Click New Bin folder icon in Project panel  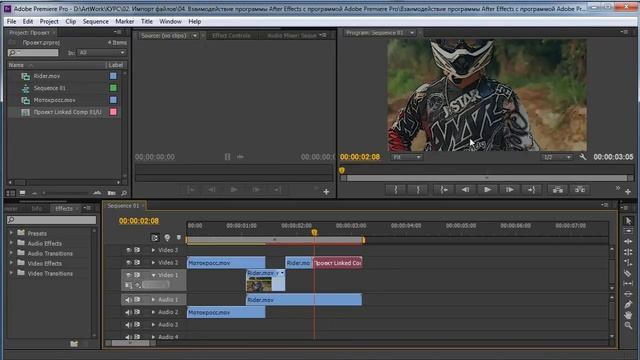tap(111, 193)
